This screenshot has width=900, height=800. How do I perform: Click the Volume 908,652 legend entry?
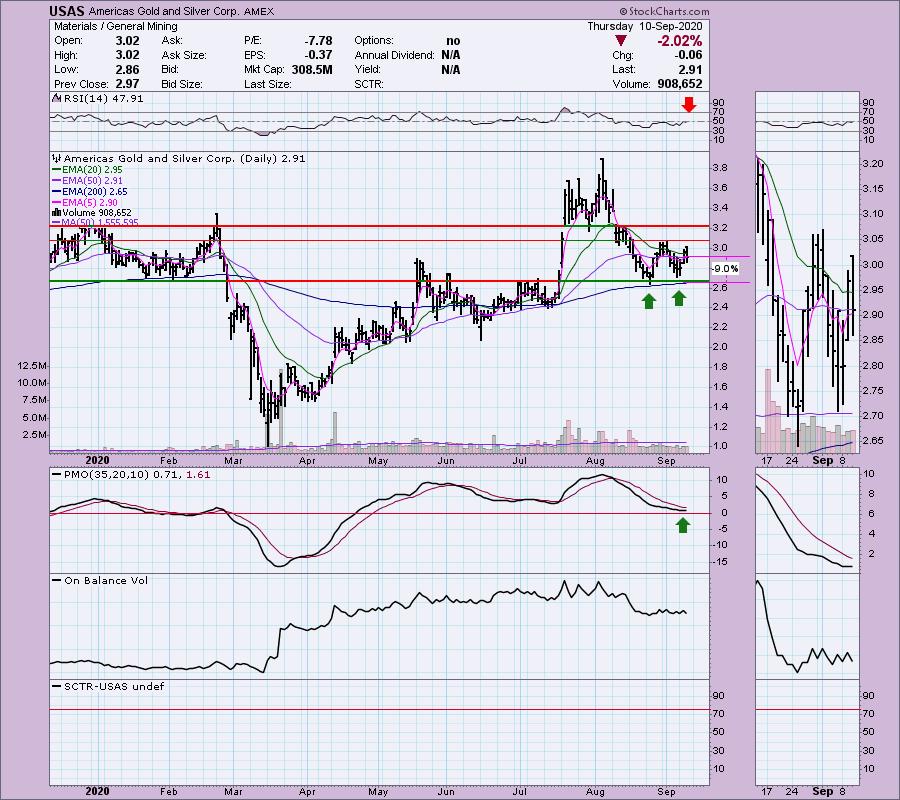click(x=96, y=213)
